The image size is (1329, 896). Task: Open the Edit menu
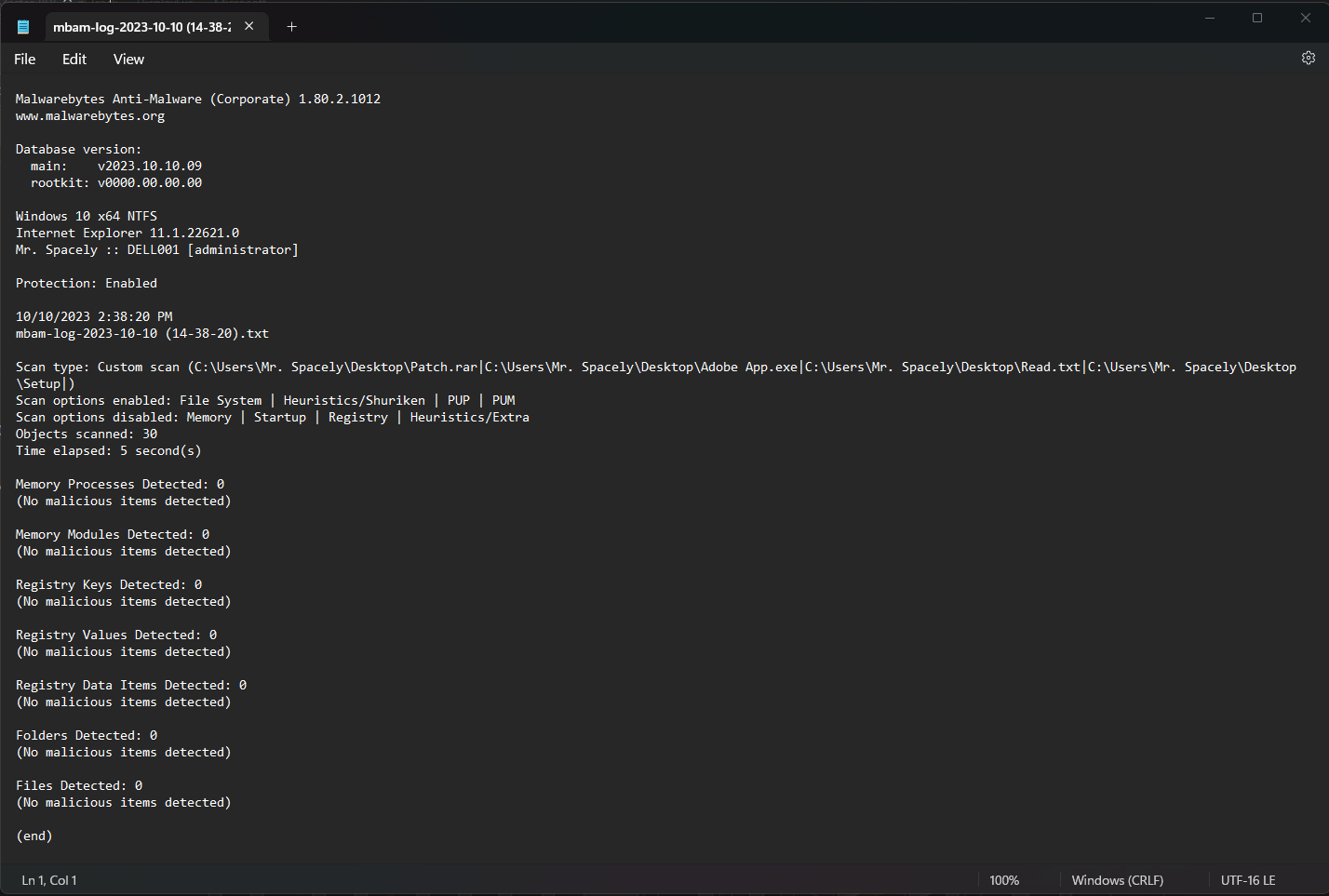(74, 59)
